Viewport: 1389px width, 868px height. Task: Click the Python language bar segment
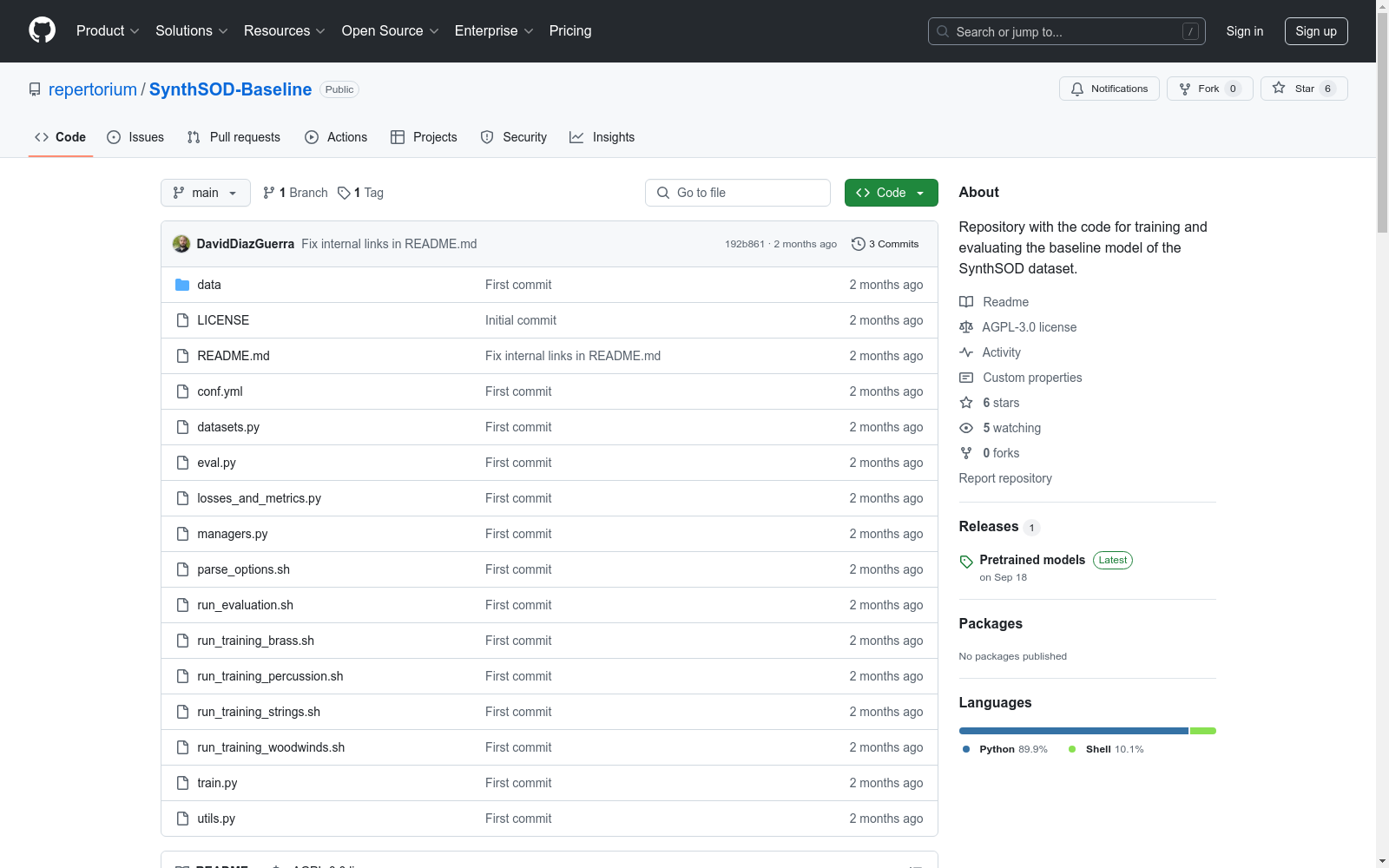(1073, 731)
